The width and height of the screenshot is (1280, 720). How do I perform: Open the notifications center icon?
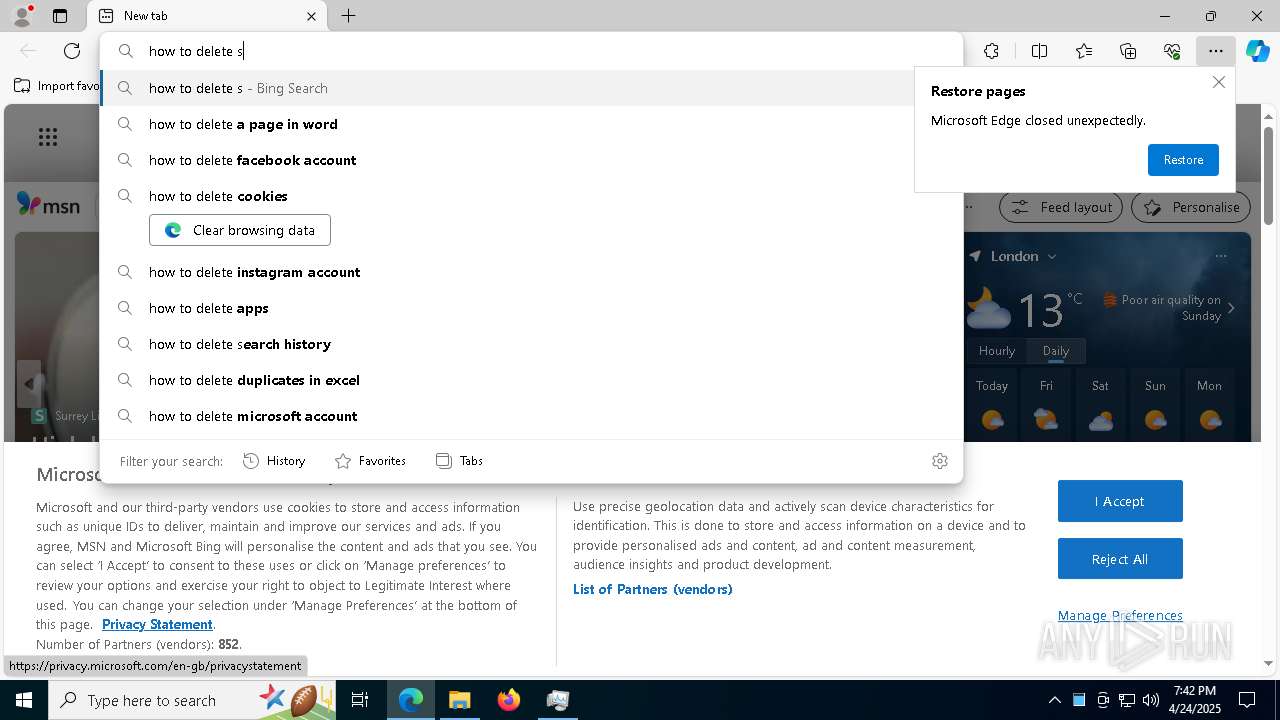tap(1247, 700)
